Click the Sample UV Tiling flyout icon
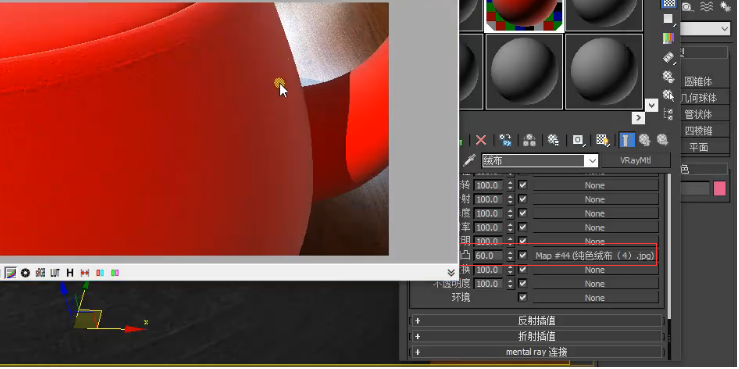The image size is (739, 369). (x=669, y=19)
